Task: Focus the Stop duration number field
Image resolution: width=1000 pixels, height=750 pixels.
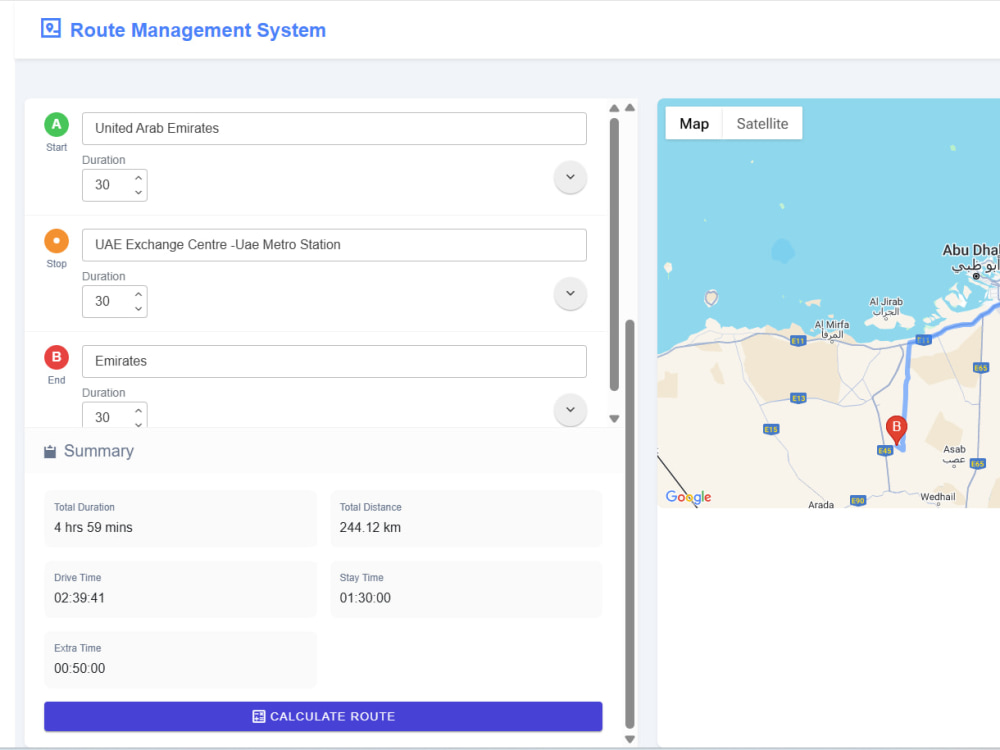Action: (115, 302)
